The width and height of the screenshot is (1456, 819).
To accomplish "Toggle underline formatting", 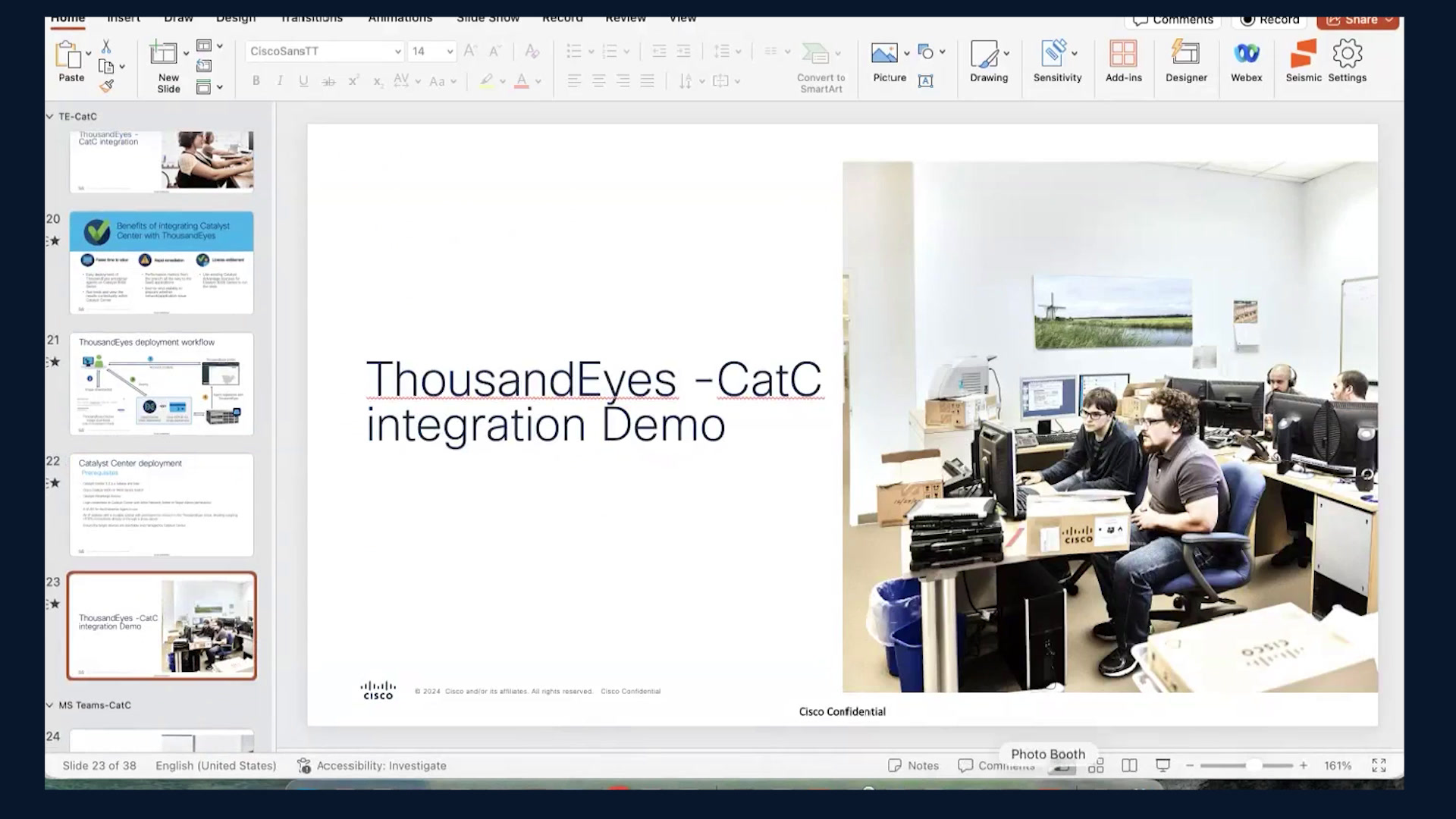I will [x=303, y=81].
